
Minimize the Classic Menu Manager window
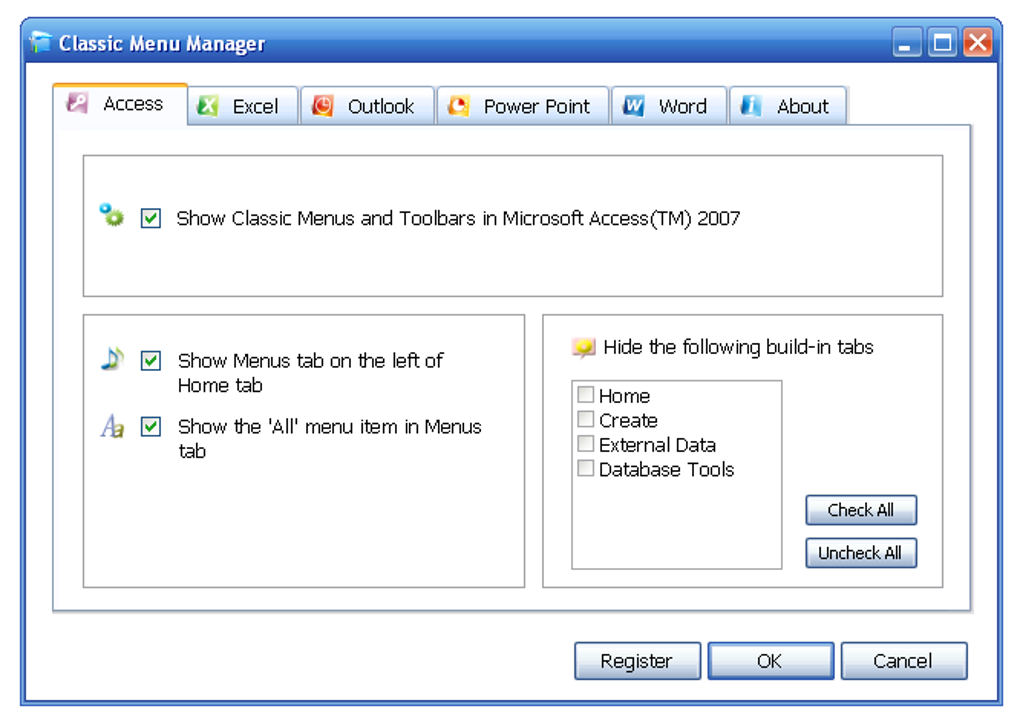pyautogui.click(x=906, y=43)
